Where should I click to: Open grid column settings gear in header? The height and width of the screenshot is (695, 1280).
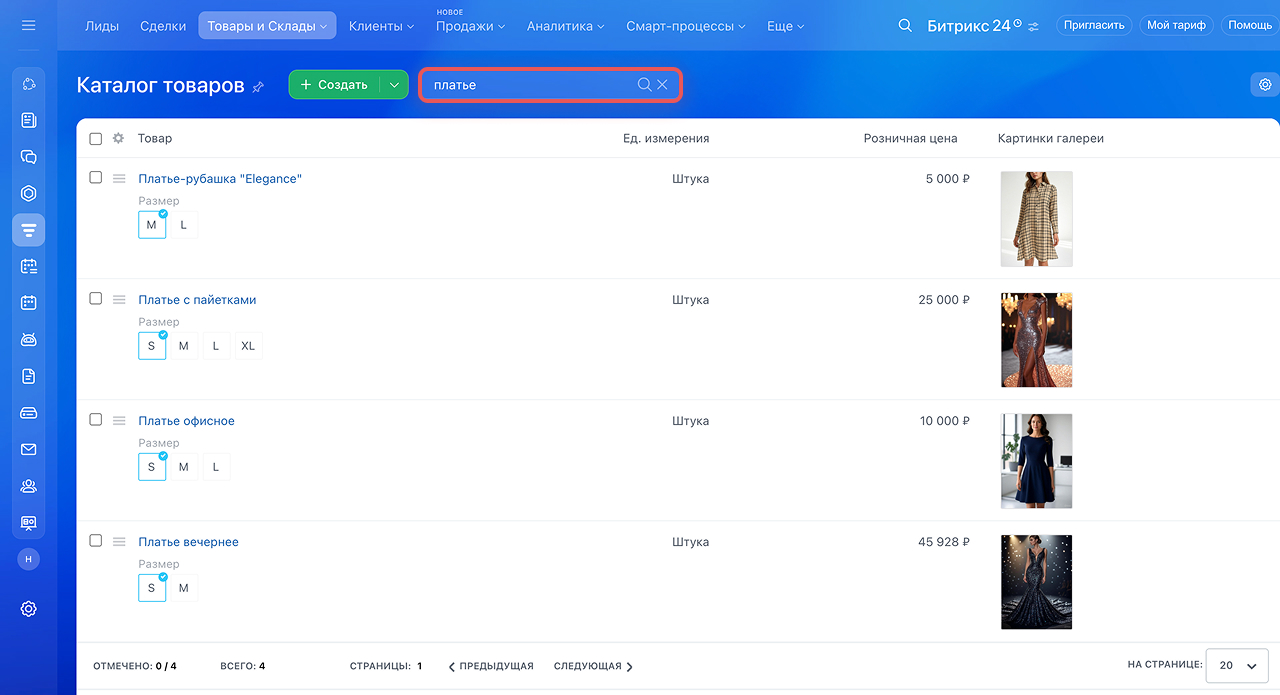(x=118, y=139)
